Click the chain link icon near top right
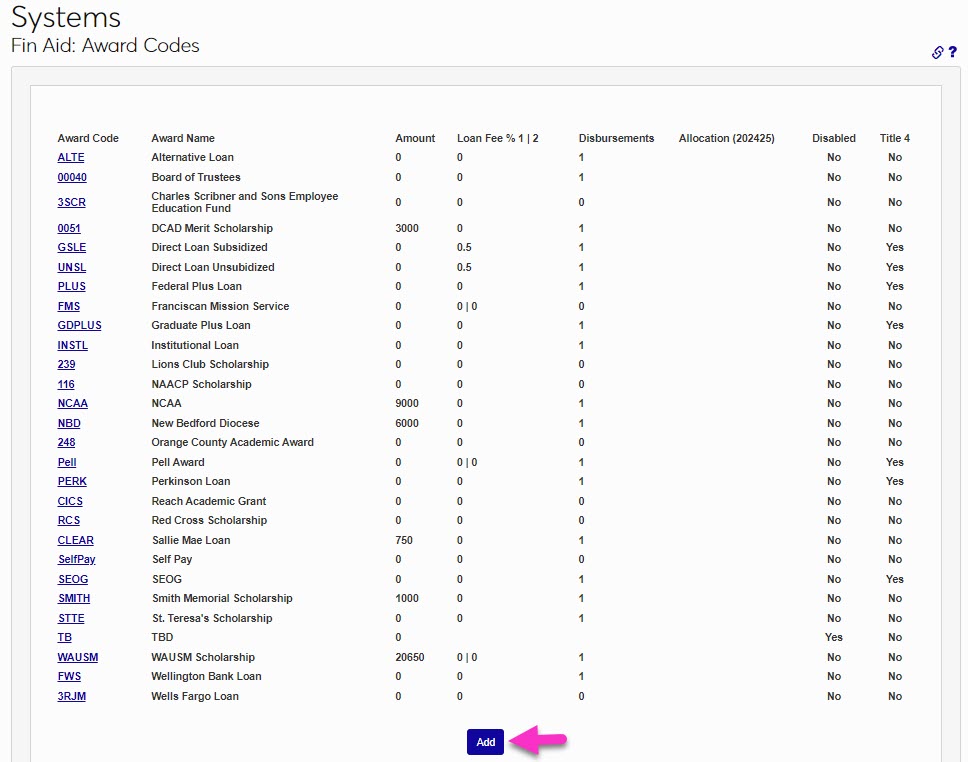Screen dimensions: 968x762 (936, 53)
